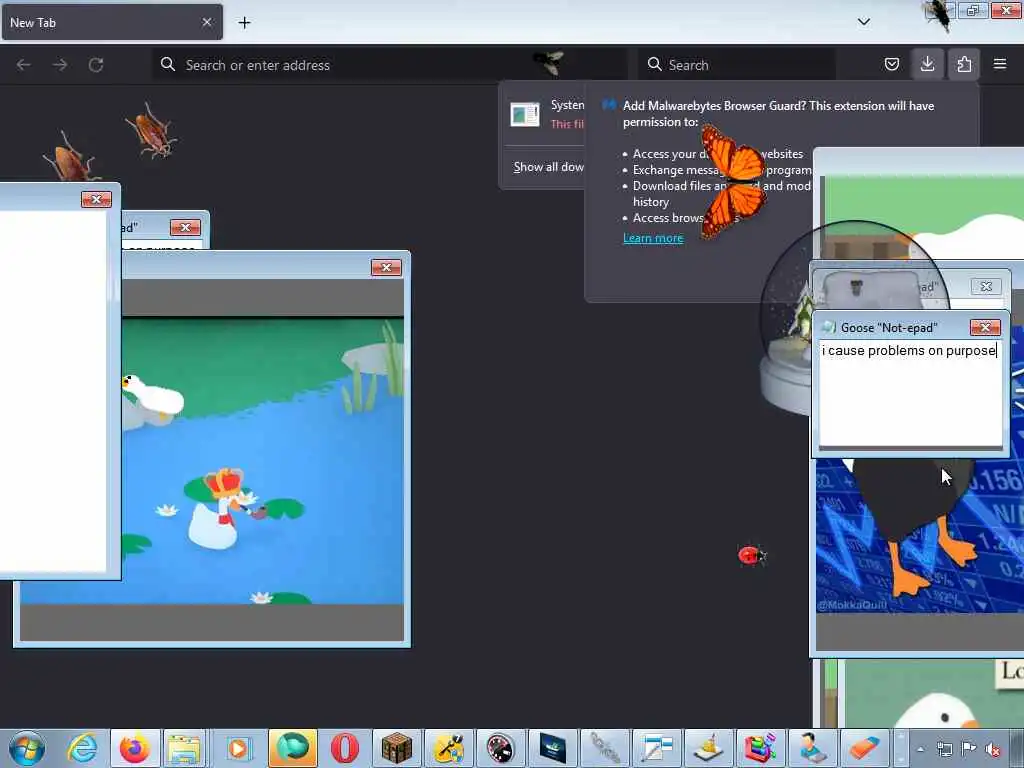Go back using Firefox back arrow
Image resolution: width=1024 pixels, height=768 pixels.
[x=24, y=65]
